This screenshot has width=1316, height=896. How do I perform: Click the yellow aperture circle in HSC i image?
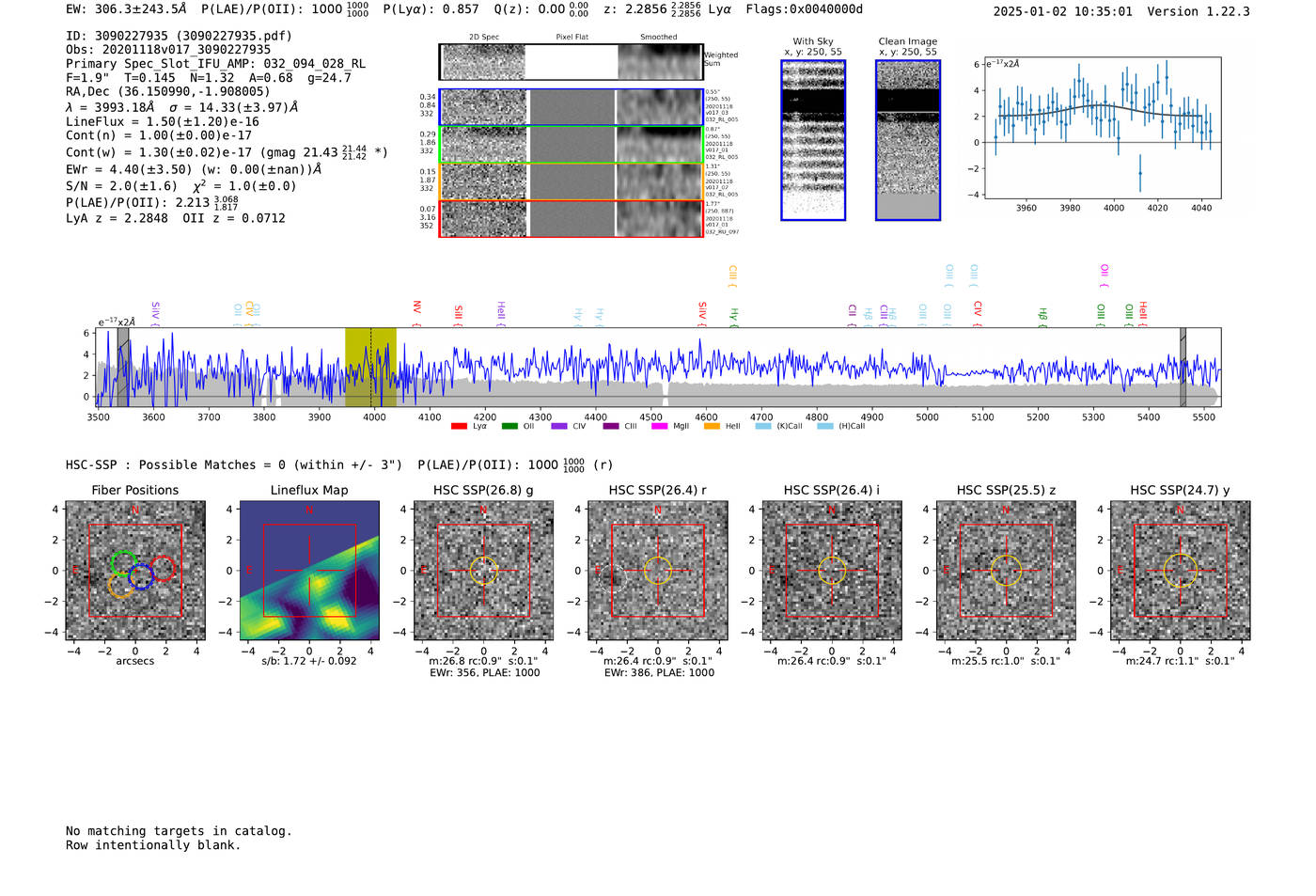pos(832,570)
